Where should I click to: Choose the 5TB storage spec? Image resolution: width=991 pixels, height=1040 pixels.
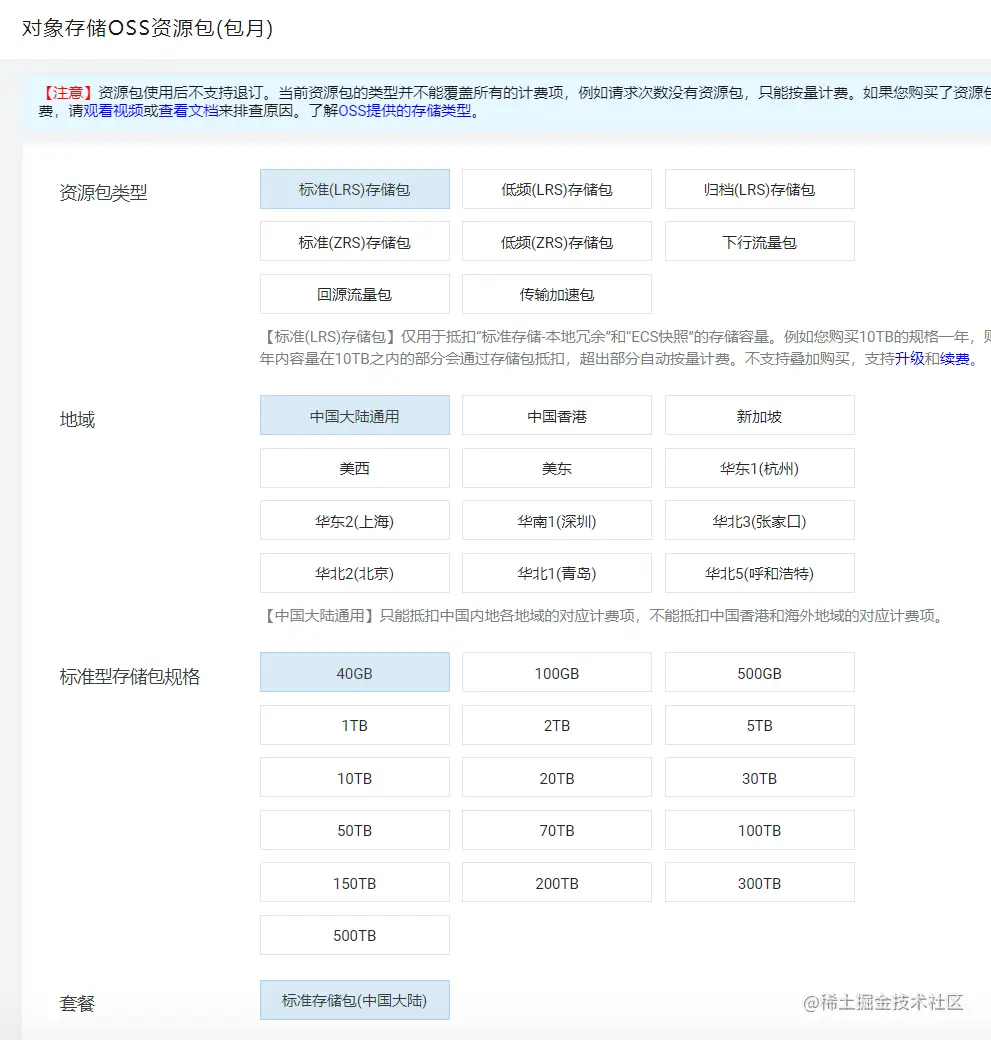(760, 725)
